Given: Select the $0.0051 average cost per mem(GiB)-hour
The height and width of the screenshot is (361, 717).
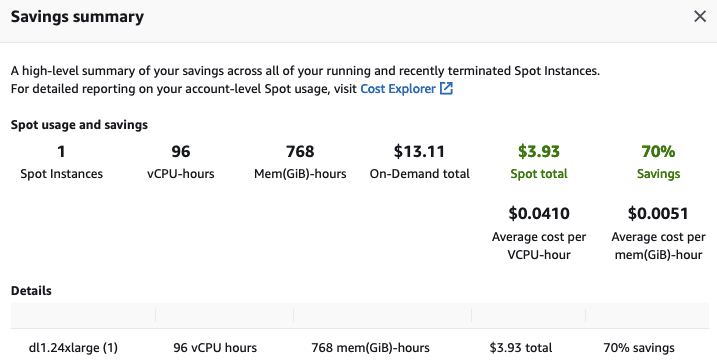Looking at the screenshot, I should [658, 213].
